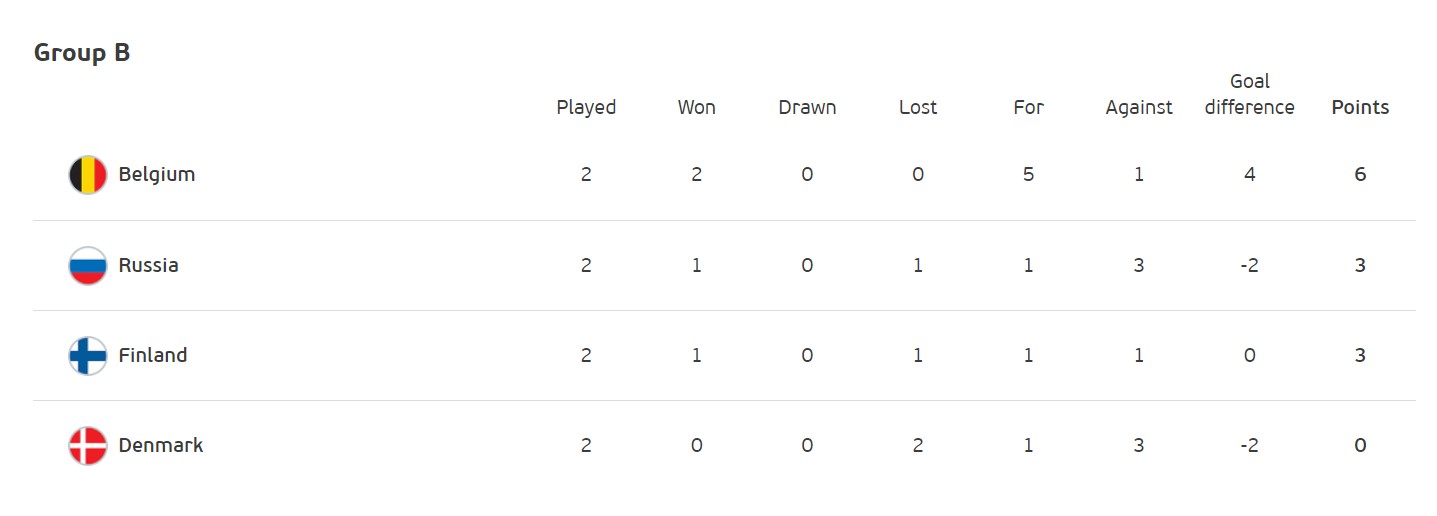The width and height of the screenshot is (1437, 516).
Task: Click the Lost column header
Action: 918,107
